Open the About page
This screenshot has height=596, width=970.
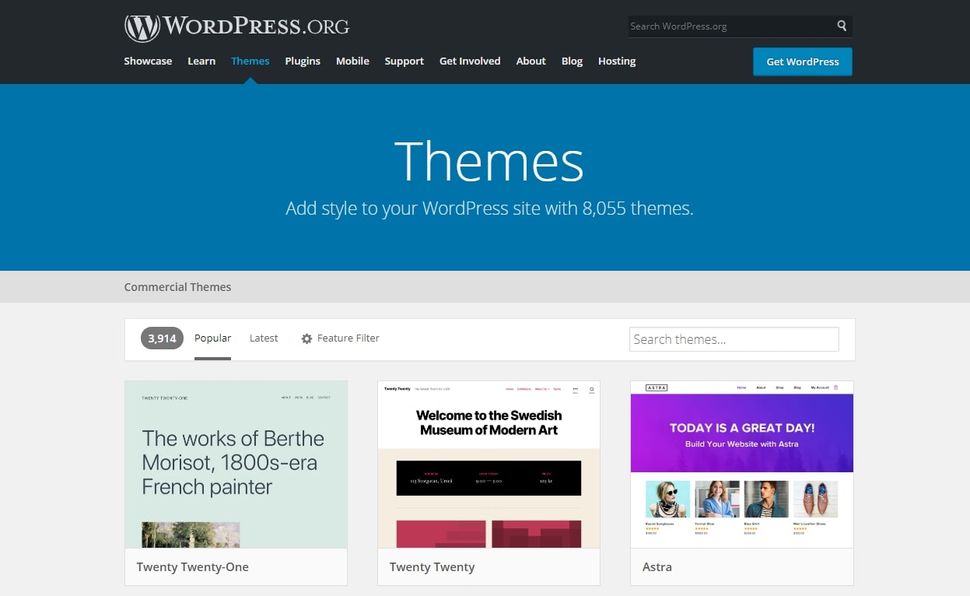(x=531, y=61)
